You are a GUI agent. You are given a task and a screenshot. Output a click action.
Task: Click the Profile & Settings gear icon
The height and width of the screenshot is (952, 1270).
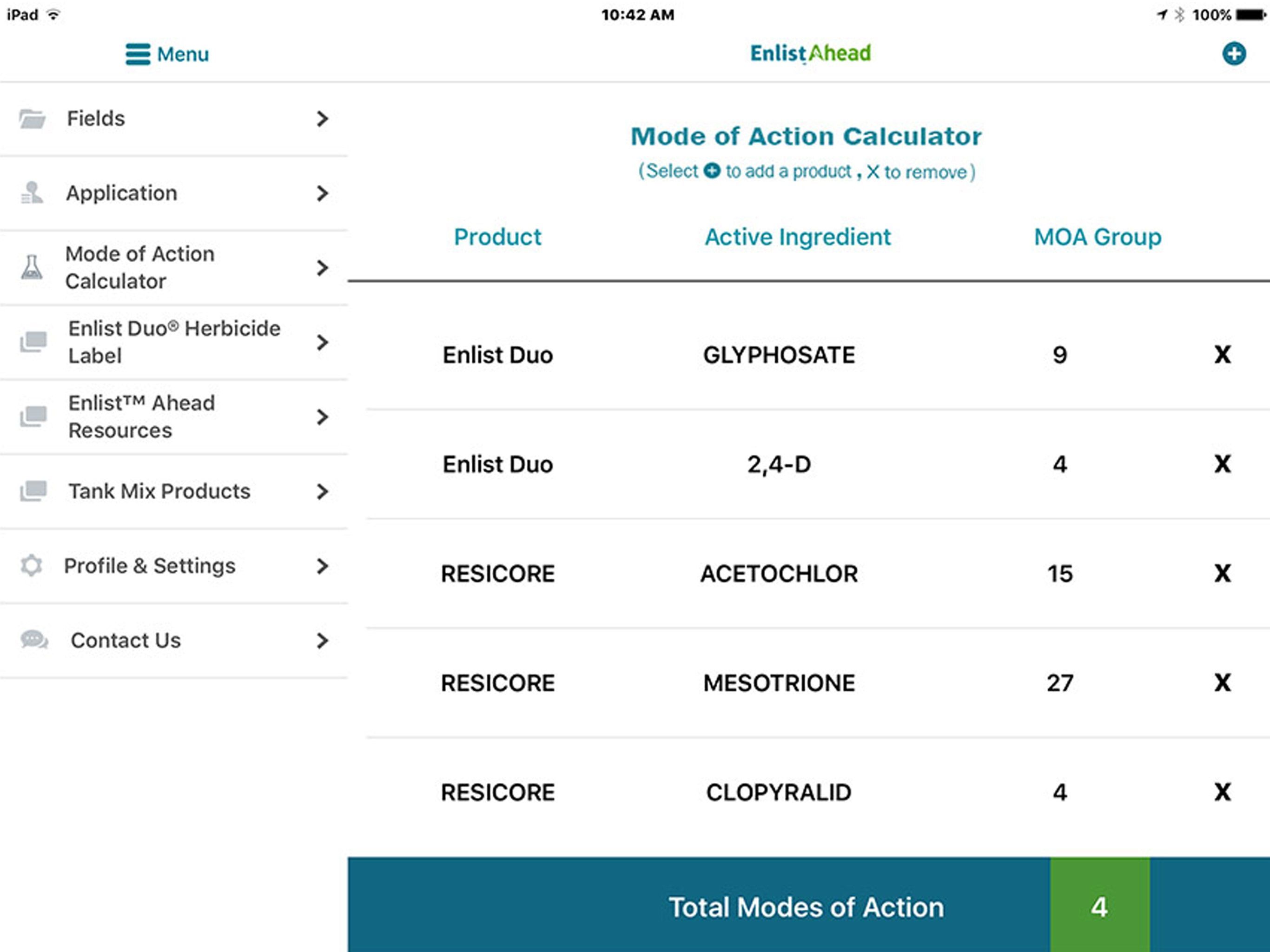tap(32, 566)
